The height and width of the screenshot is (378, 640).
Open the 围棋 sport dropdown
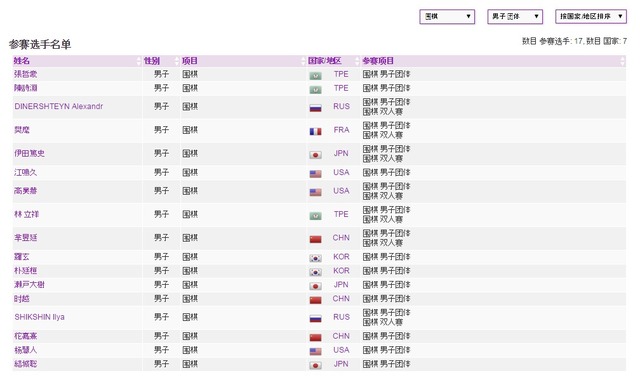point(447,17)
